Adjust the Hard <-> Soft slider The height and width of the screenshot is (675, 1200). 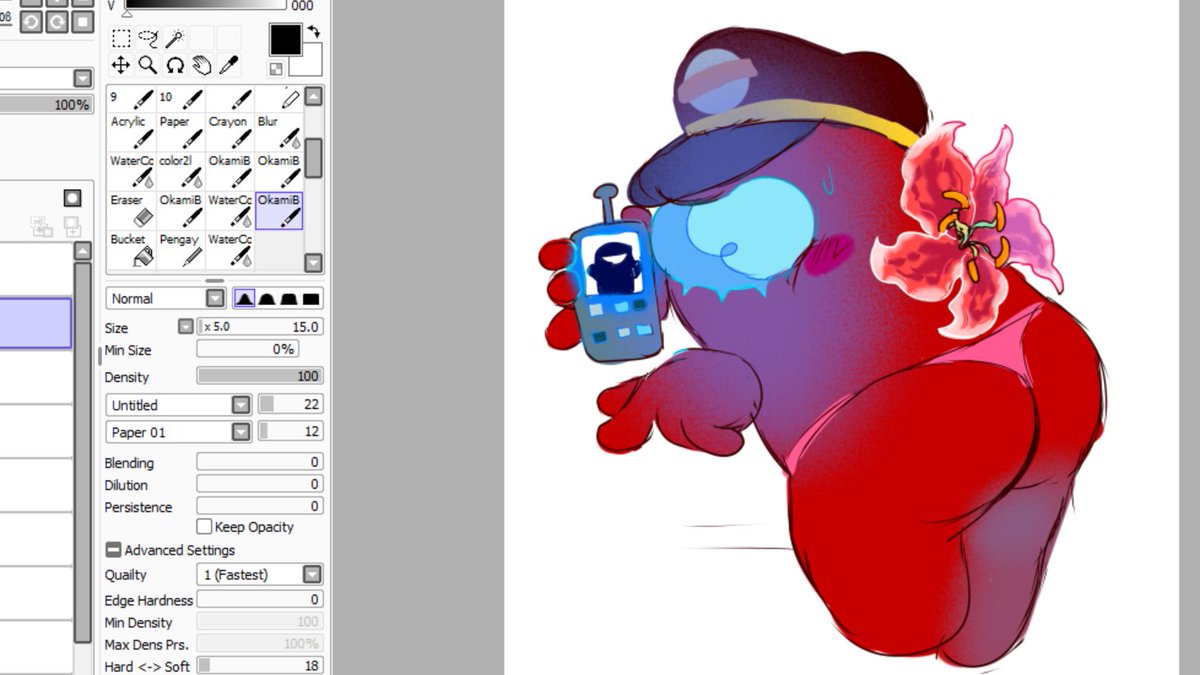(259, 665)
